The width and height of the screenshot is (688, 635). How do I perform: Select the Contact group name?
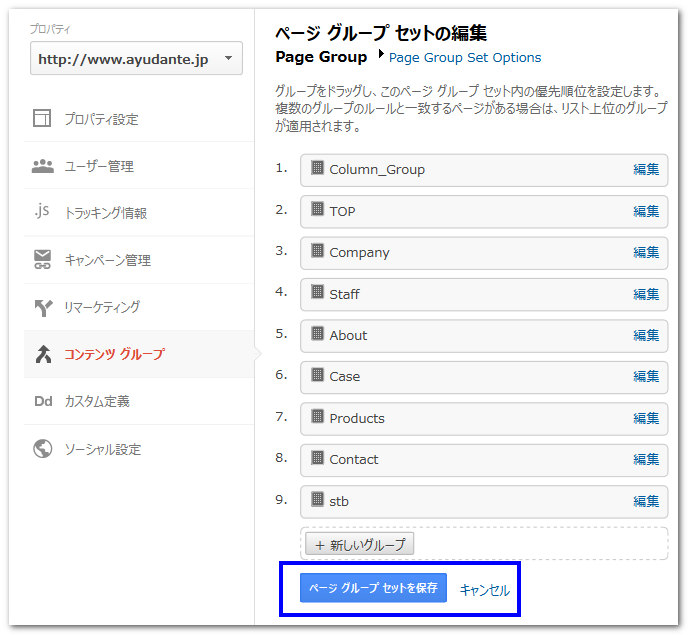pyautogui.click(x=354, y=459)
